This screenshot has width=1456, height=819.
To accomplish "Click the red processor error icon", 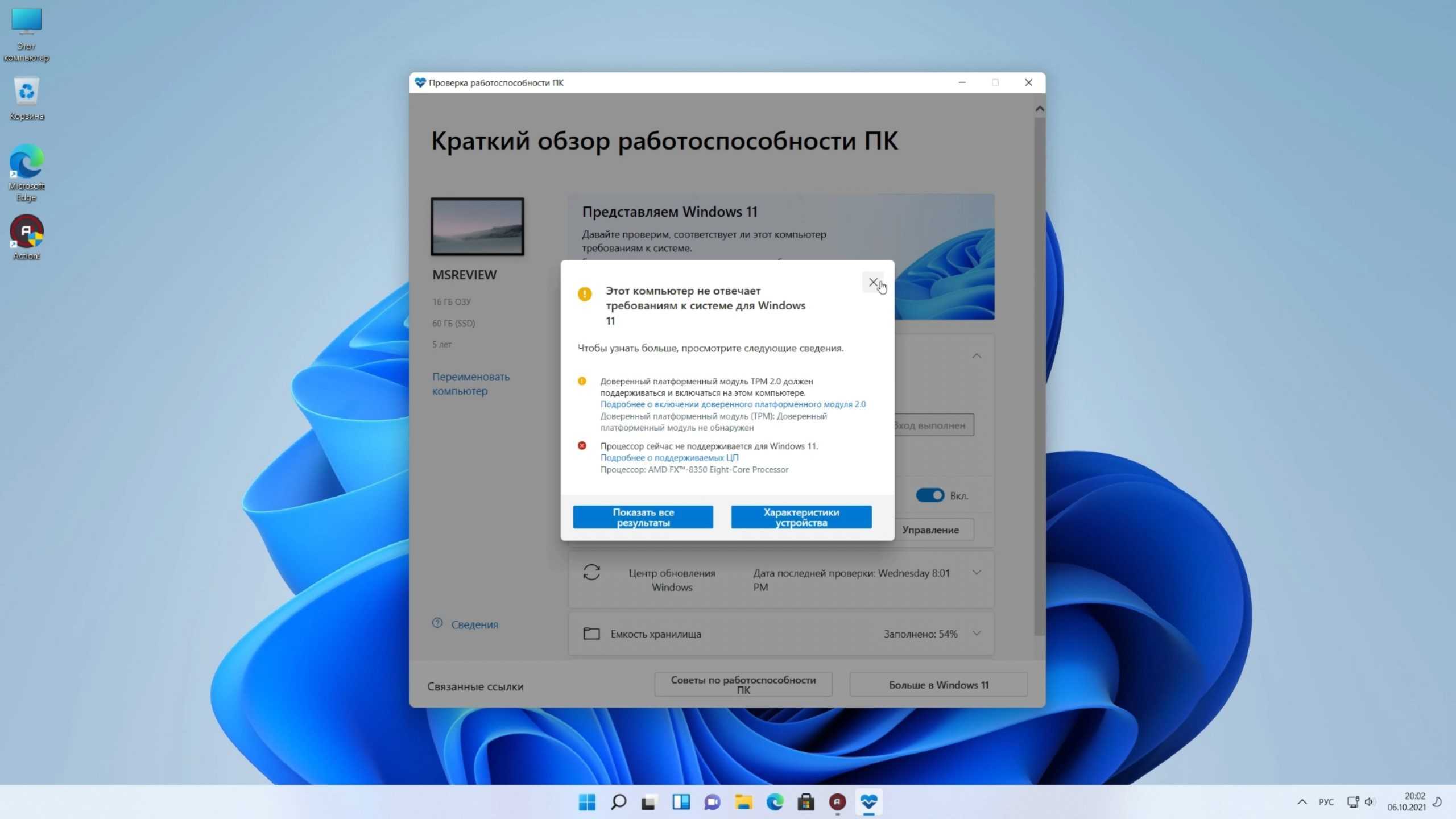I will 582,446.
